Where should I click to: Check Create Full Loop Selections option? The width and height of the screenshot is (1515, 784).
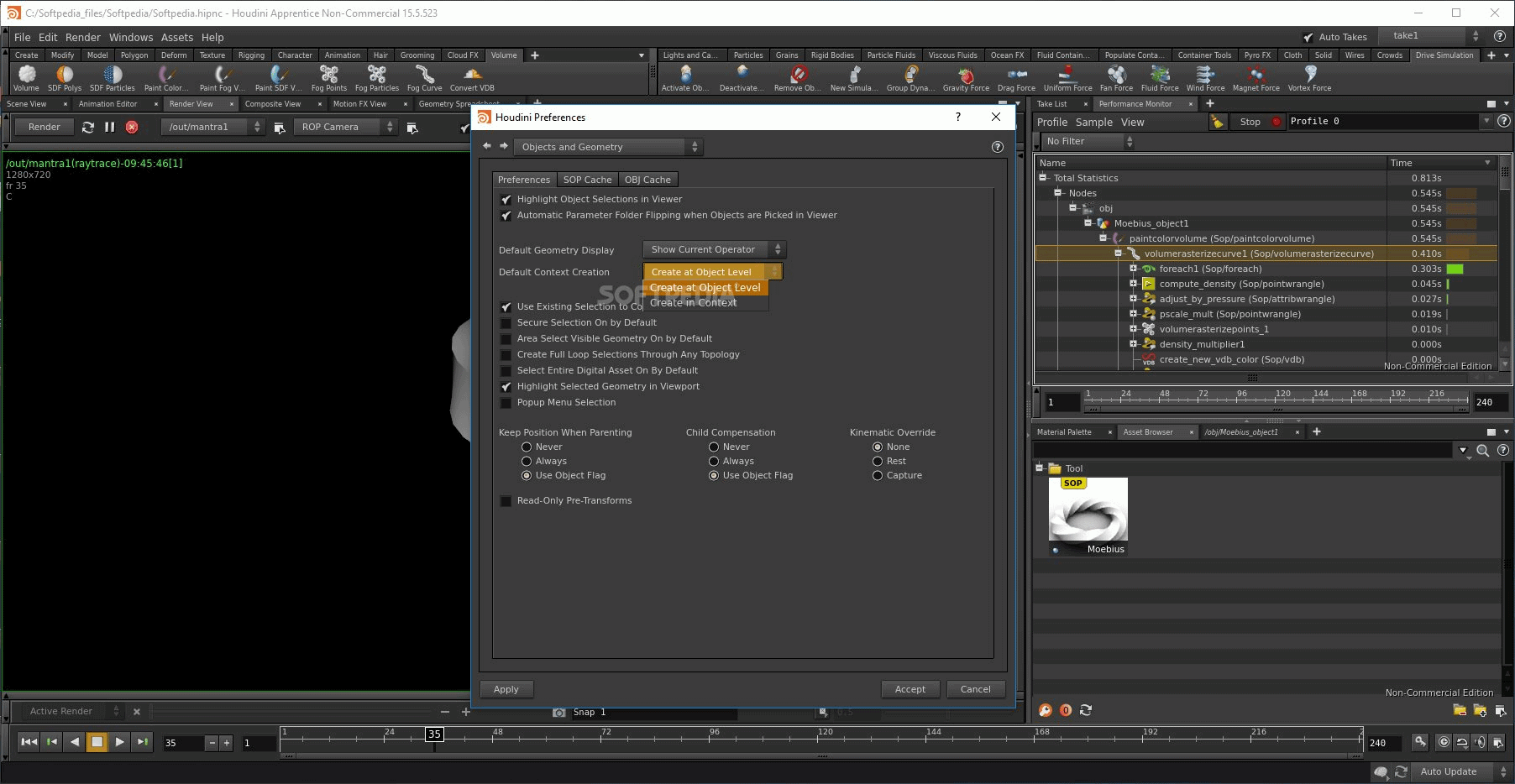(506, 355)
